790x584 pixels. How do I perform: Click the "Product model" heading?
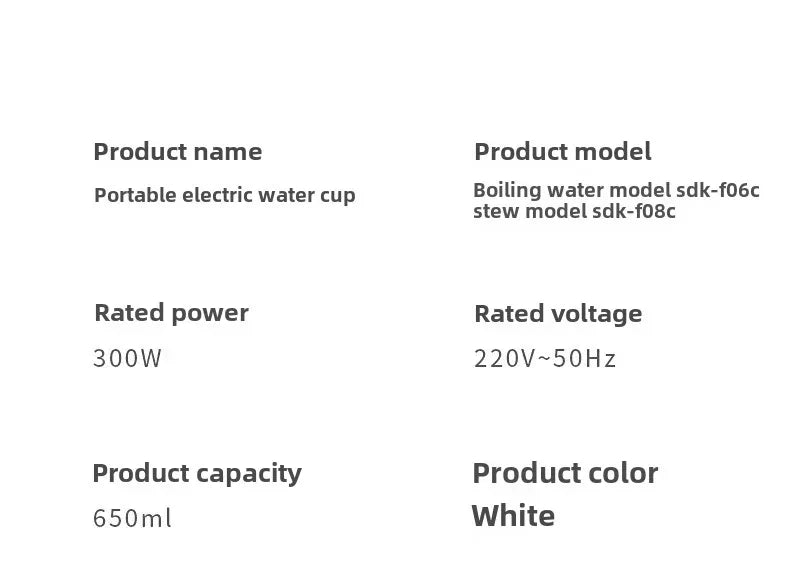[x=562, y=152]
